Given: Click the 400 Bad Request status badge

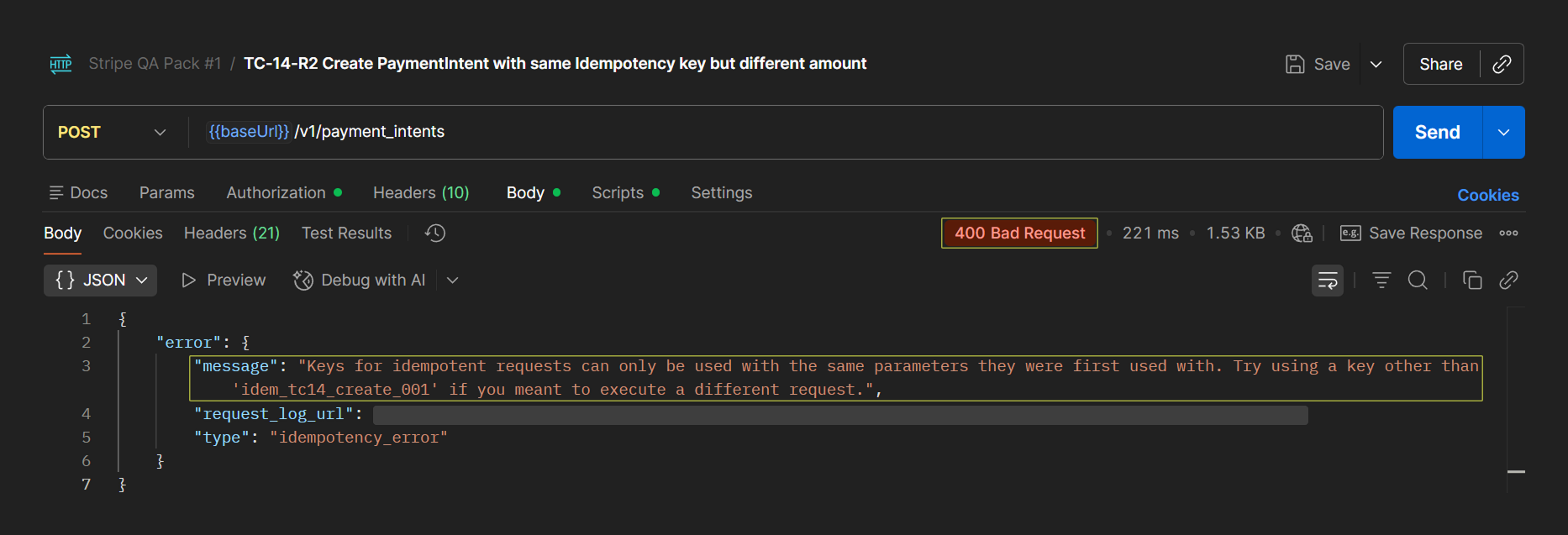Looking at the screenshot, I should click(1019, 233).
